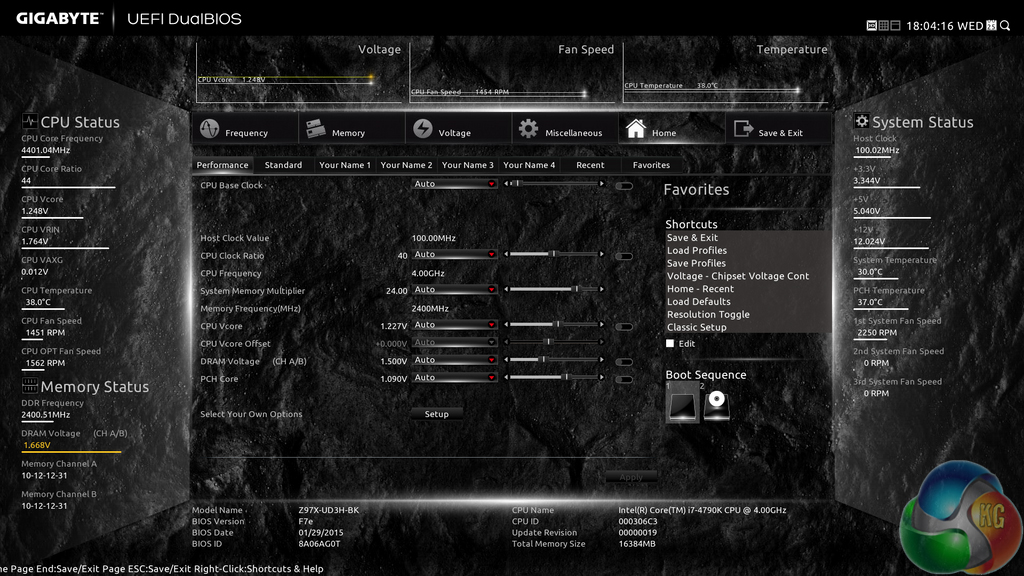The width and height of the screenshot is (1024, 576).
Task: Click left arrow of DRAM Voltage slider
Action: pos(506,360)
